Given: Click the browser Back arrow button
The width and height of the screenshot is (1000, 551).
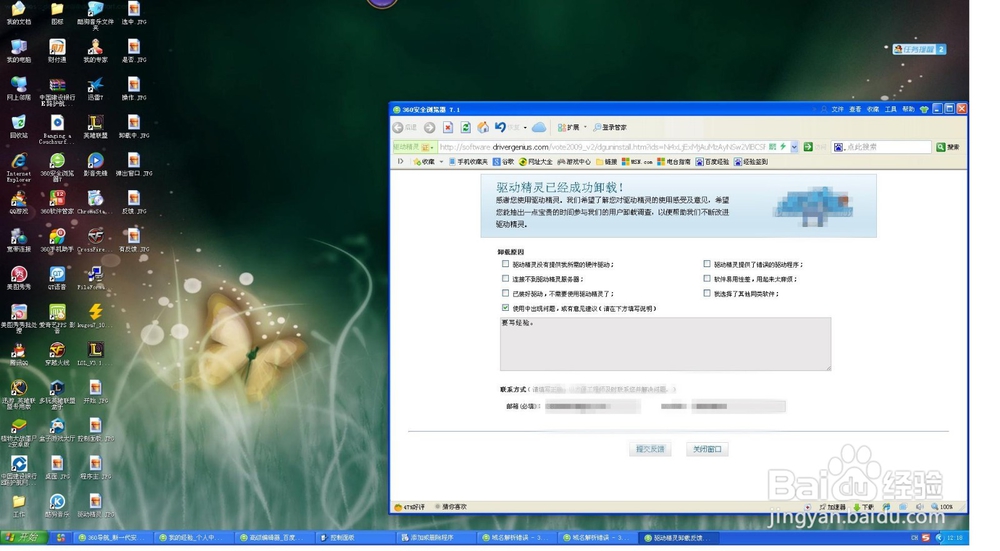Looking at the screenshot, I should 399,128.
